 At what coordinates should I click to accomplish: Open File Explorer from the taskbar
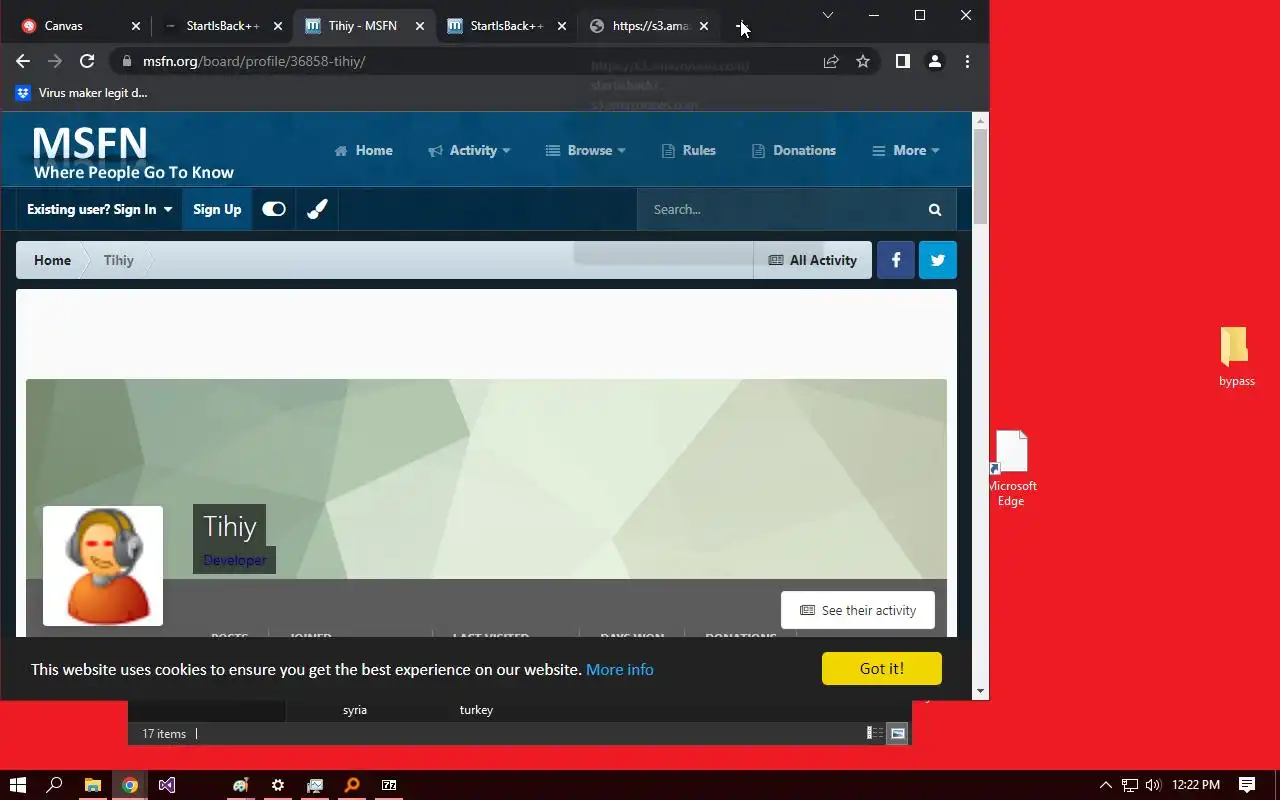(92, 785)
